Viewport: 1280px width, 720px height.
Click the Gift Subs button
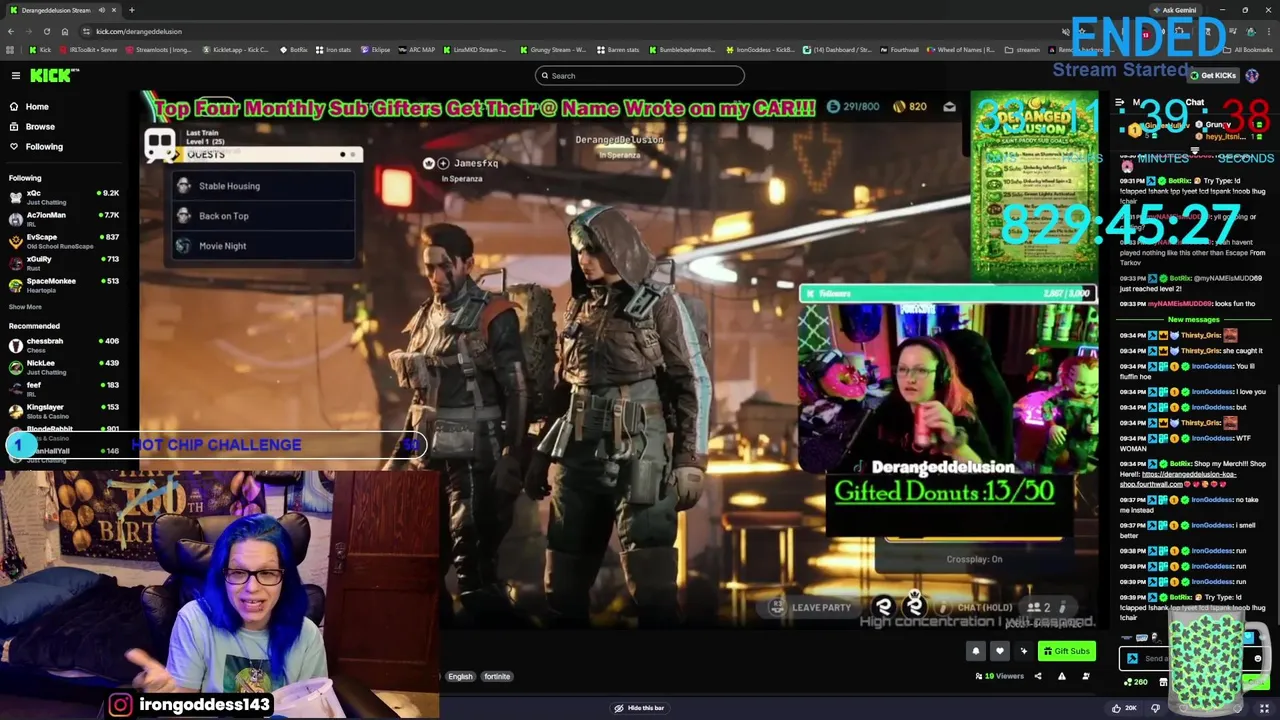(1066, 651)
